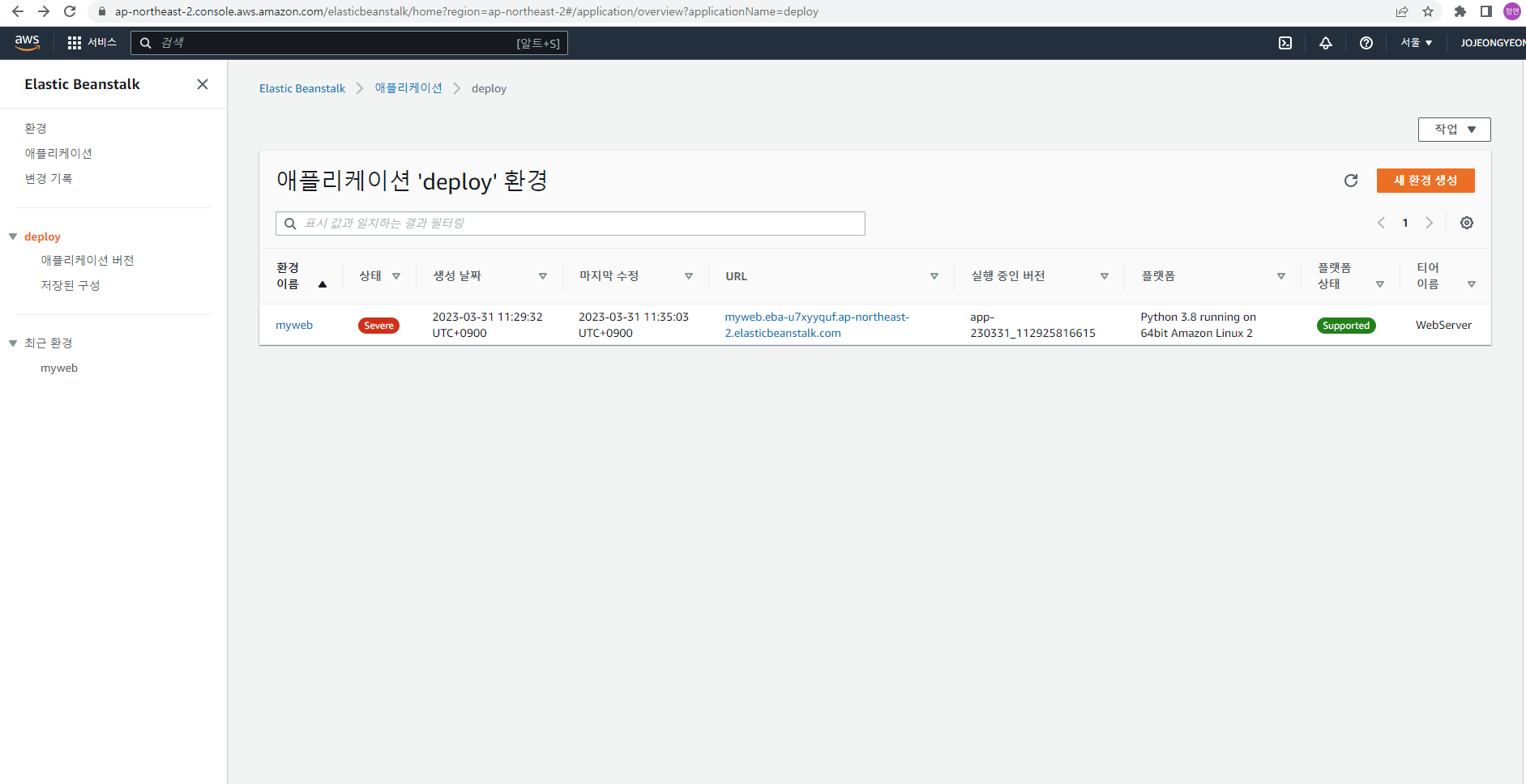This screenshot has height=784, width=1526.
Task: Sort table by 생성 날짜 column
Action: coord(543,276)
